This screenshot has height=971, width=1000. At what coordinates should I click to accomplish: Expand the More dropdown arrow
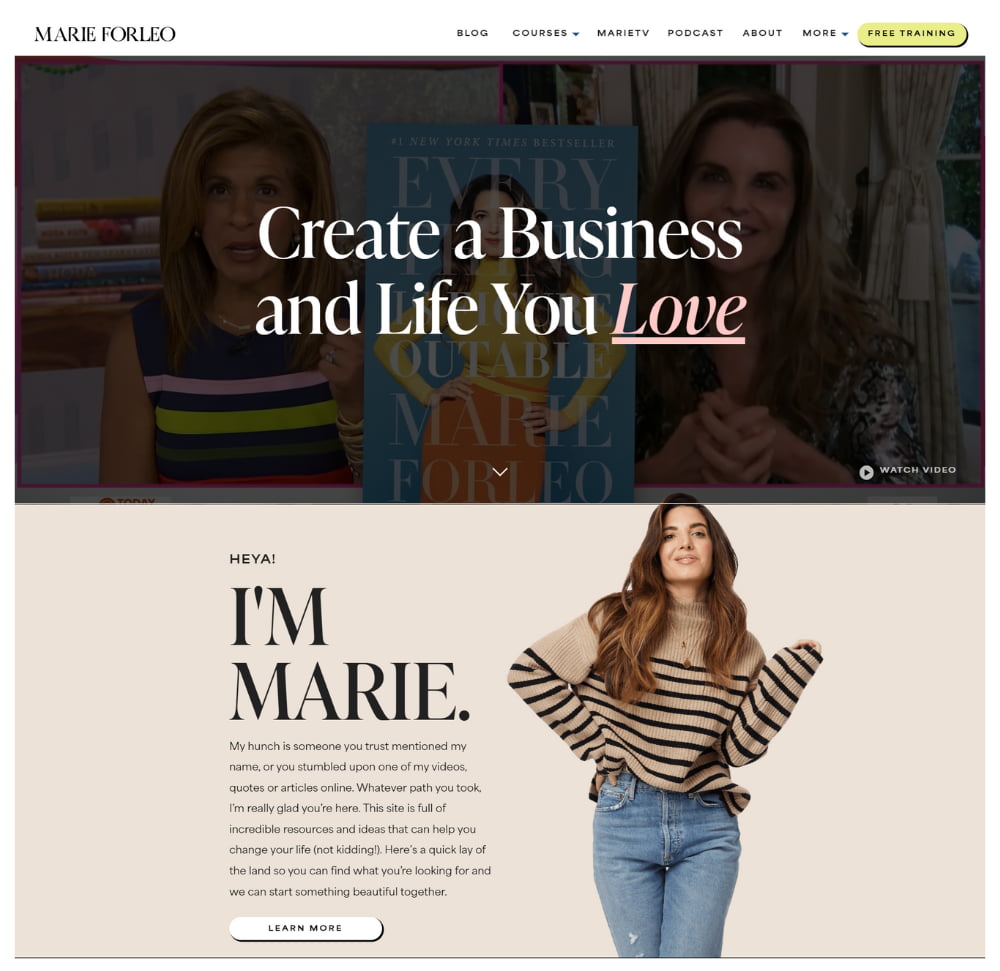point(844,34)
